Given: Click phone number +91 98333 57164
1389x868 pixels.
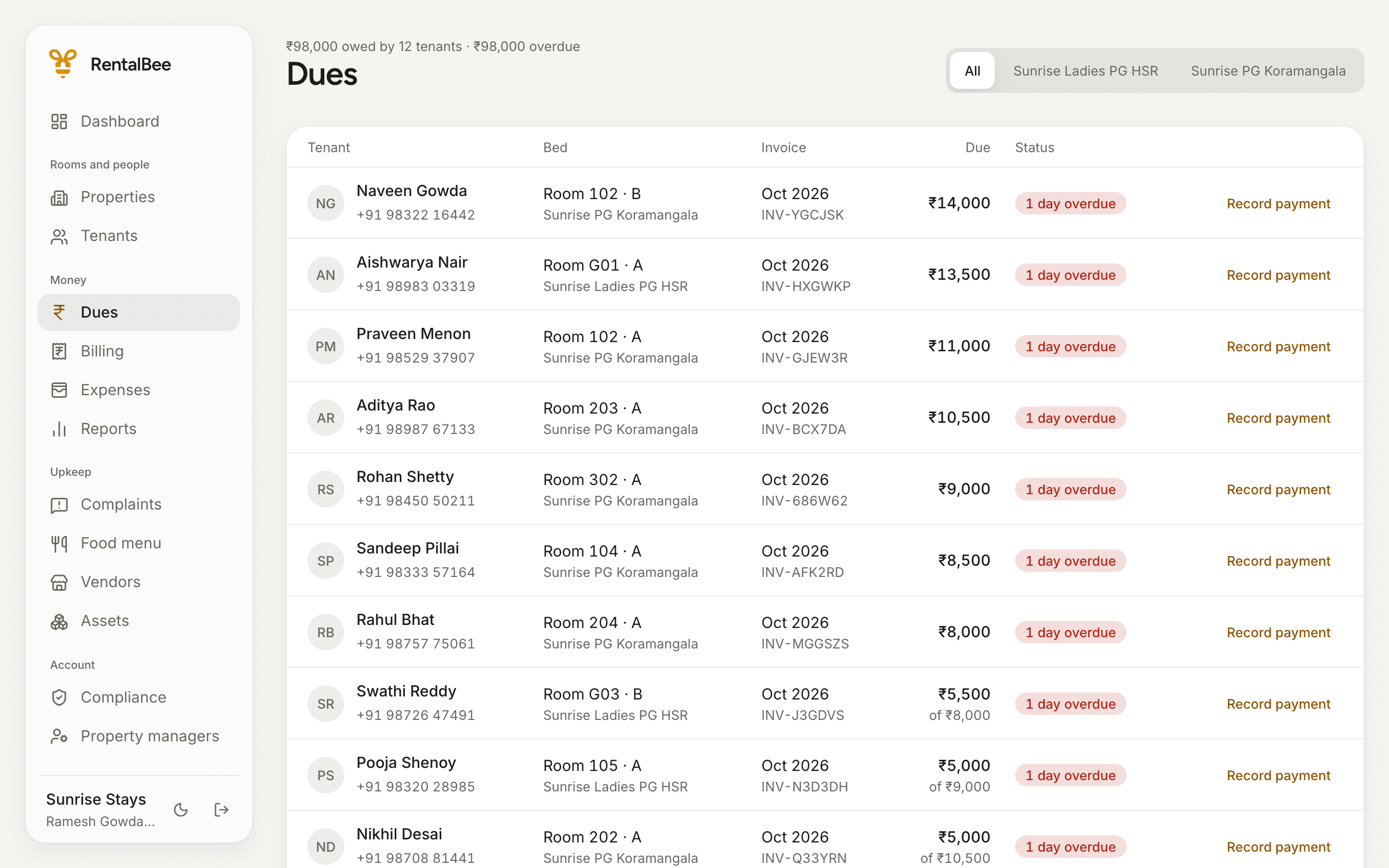Looking at the screenshot, I should [416, 572].
